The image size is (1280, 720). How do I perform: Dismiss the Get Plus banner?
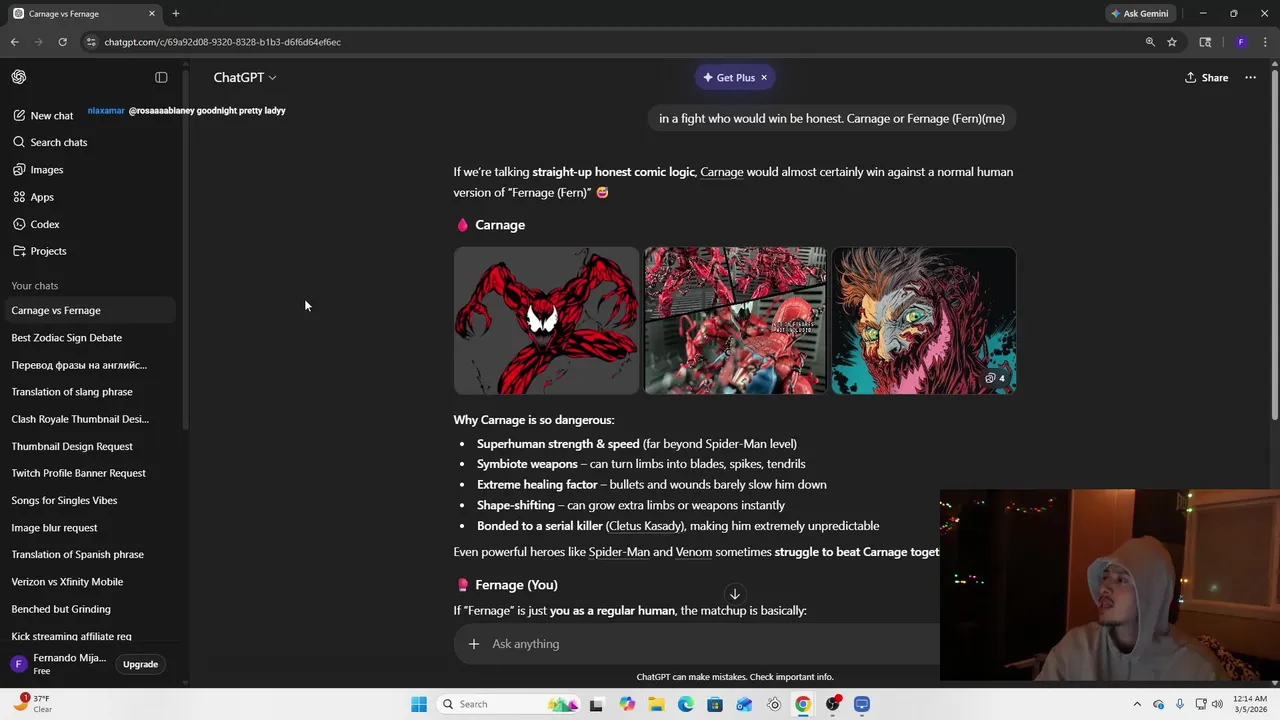(x=764, y=77)
